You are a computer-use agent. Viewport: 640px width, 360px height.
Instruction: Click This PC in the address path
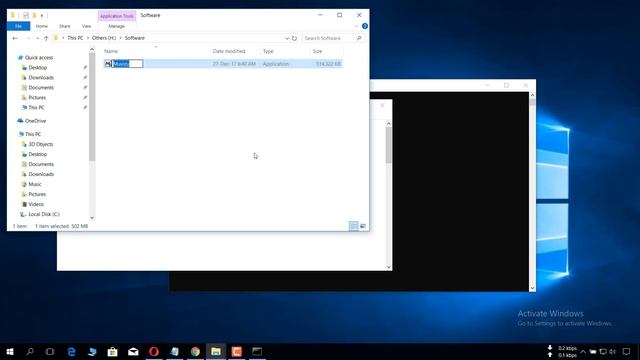click(x=75, y=38)
